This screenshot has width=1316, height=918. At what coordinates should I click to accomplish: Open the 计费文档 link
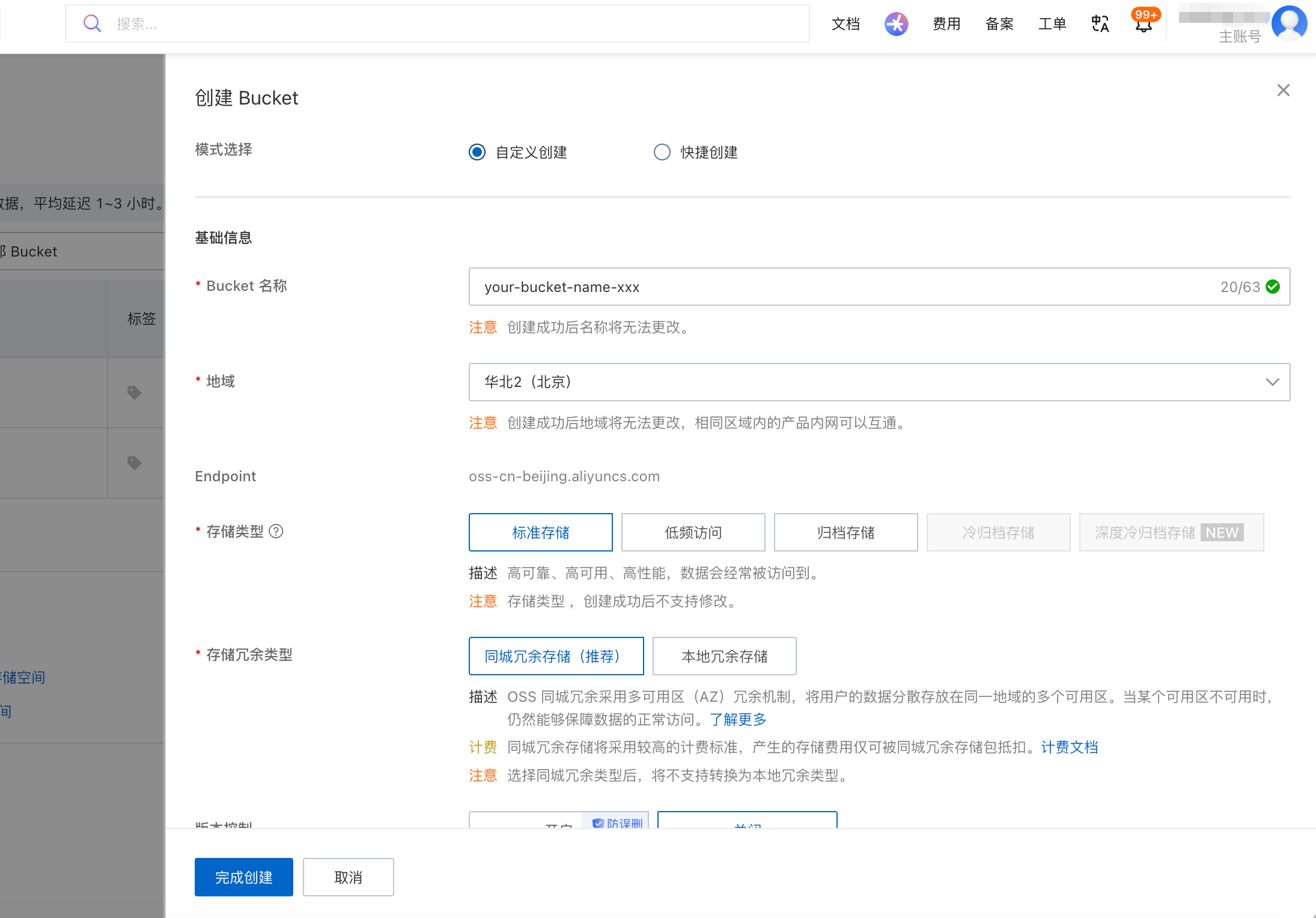(1069, 747)
